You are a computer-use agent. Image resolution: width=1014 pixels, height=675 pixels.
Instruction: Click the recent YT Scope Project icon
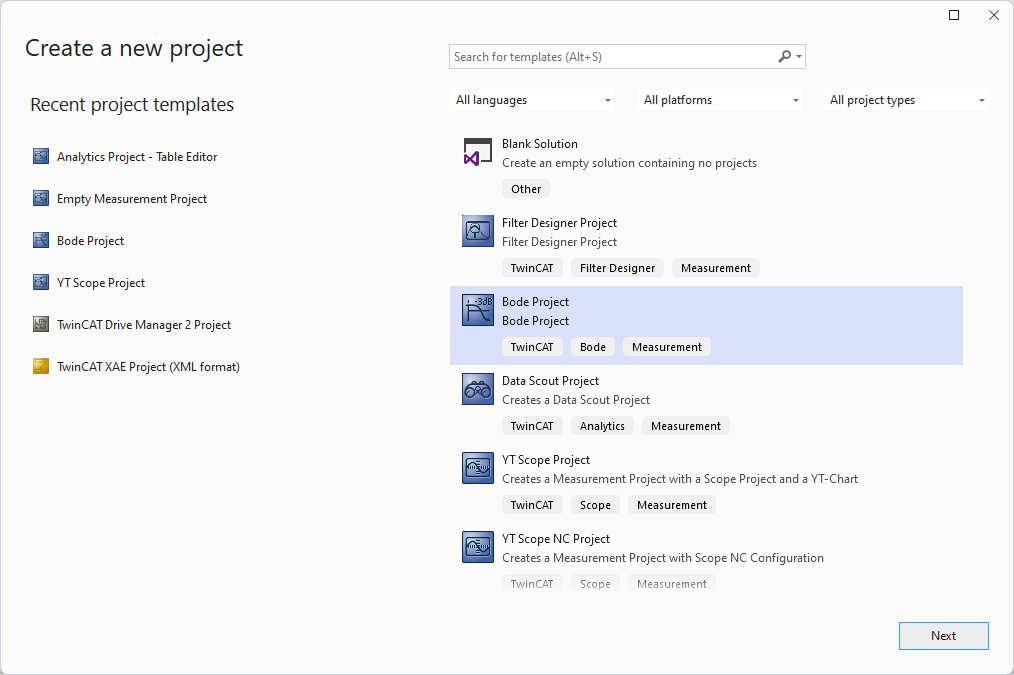pyautogui.click(x=41, y=283)
